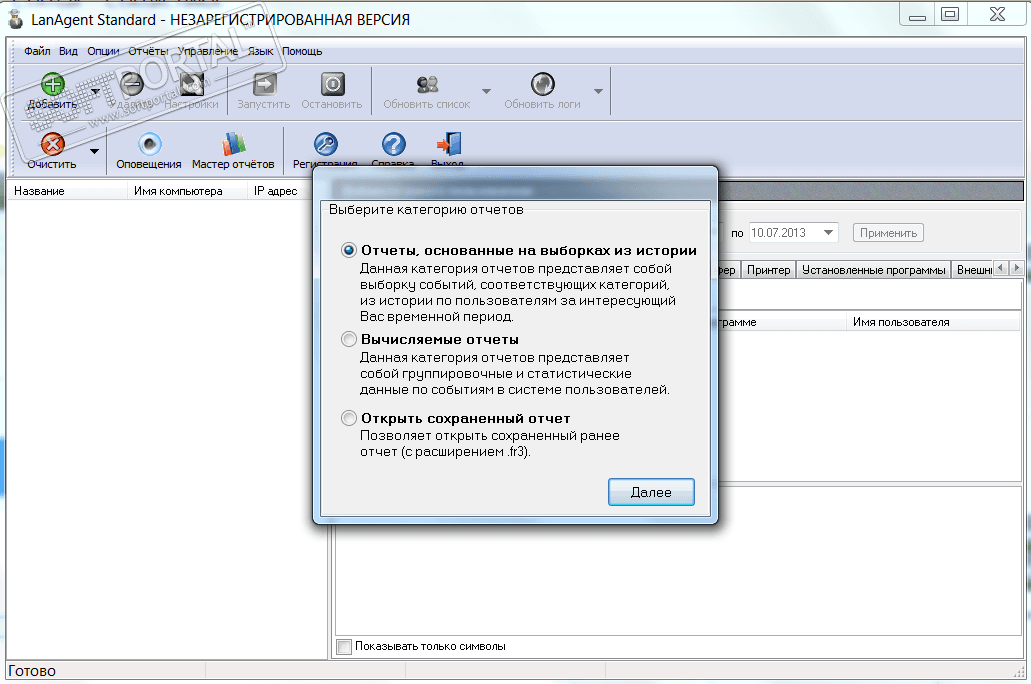The width and height of the screenshot is (1031, 684).
Task: Open the Отчёты menu
Action: 148,51
